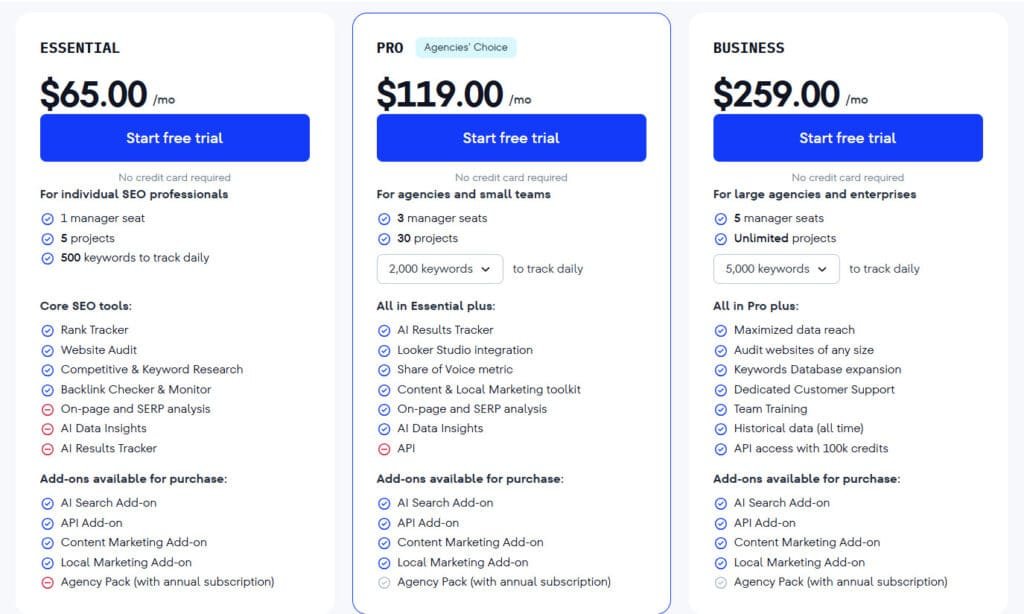
Task: Click Start free trial under Pro plan
Action: [511, 138]
